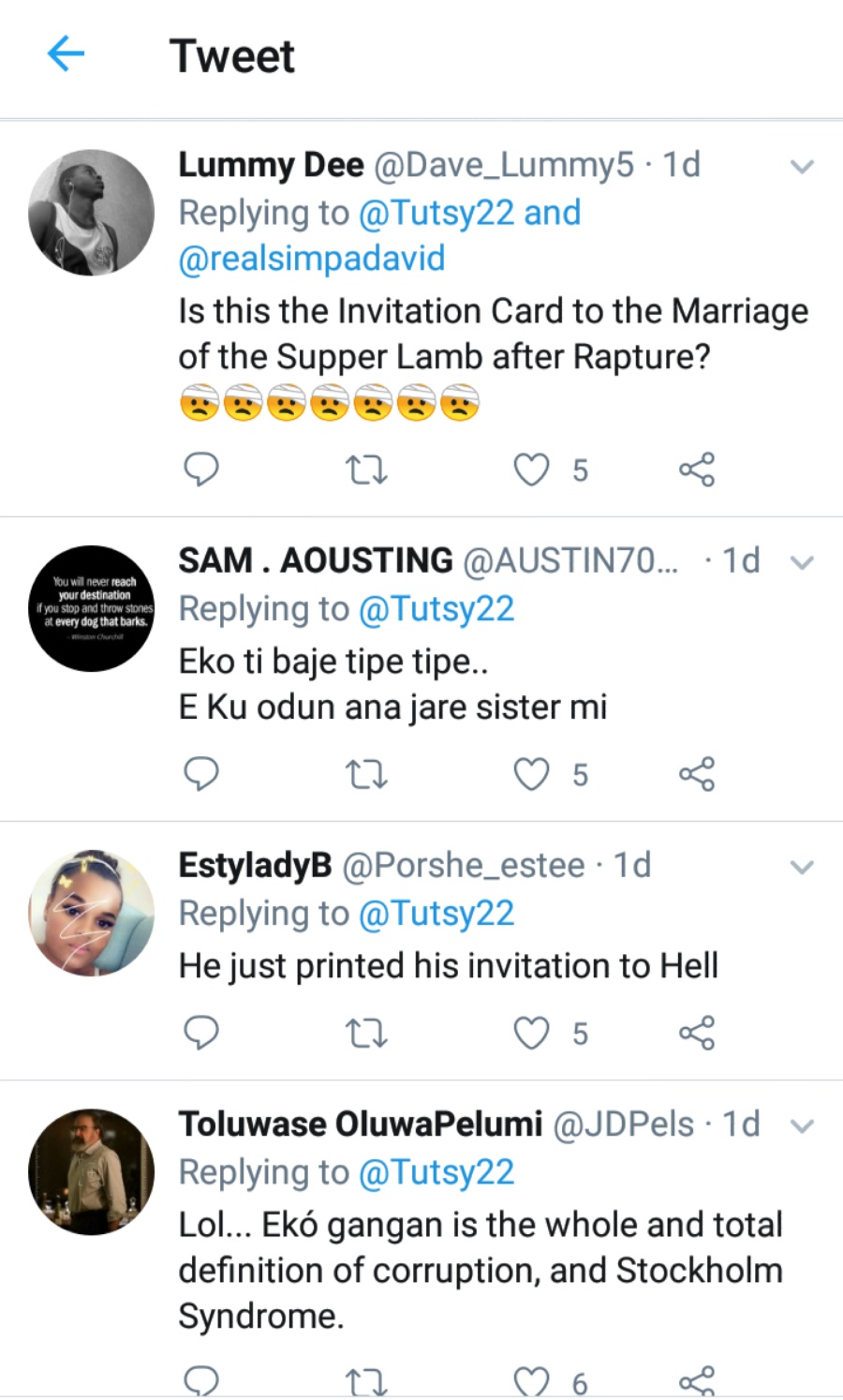
Task: Share SAM . AOUSTING's tweet
Action: (x=696, y=775)
